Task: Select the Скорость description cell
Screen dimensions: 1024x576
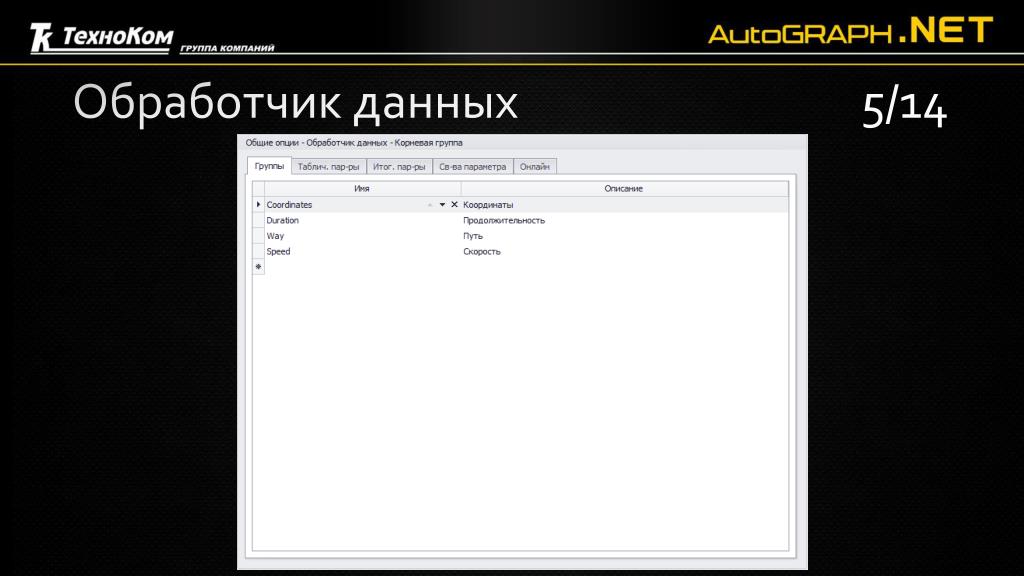Action: click(x=625, y=251)
